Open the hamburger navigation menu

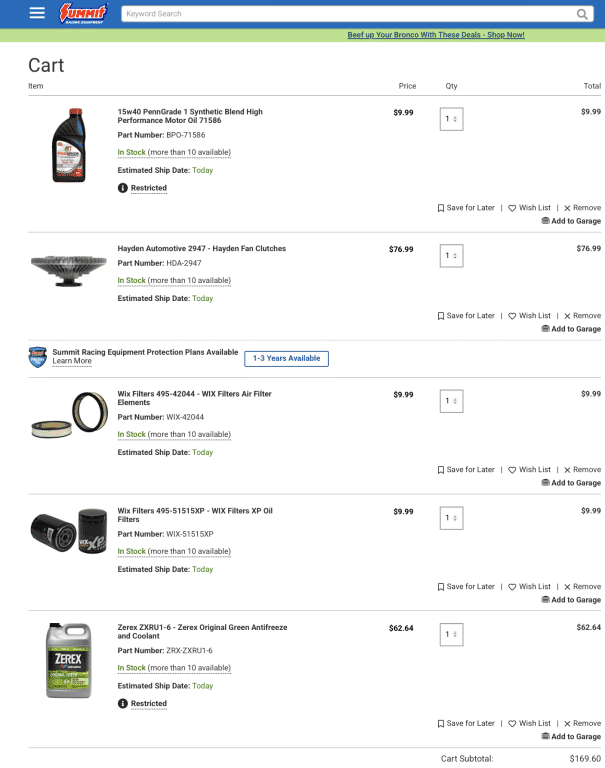37,13
